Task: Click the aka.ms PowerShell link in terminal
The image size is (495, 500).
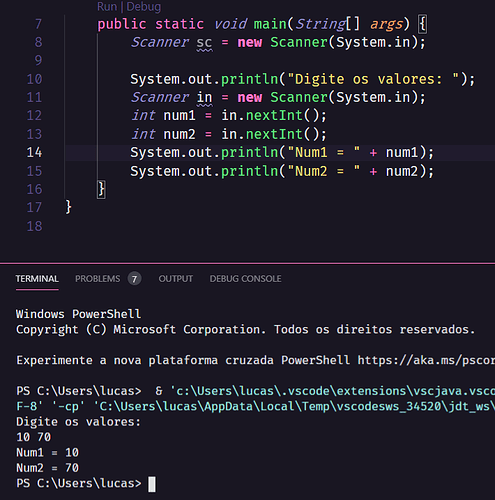Action: point(426,360)
